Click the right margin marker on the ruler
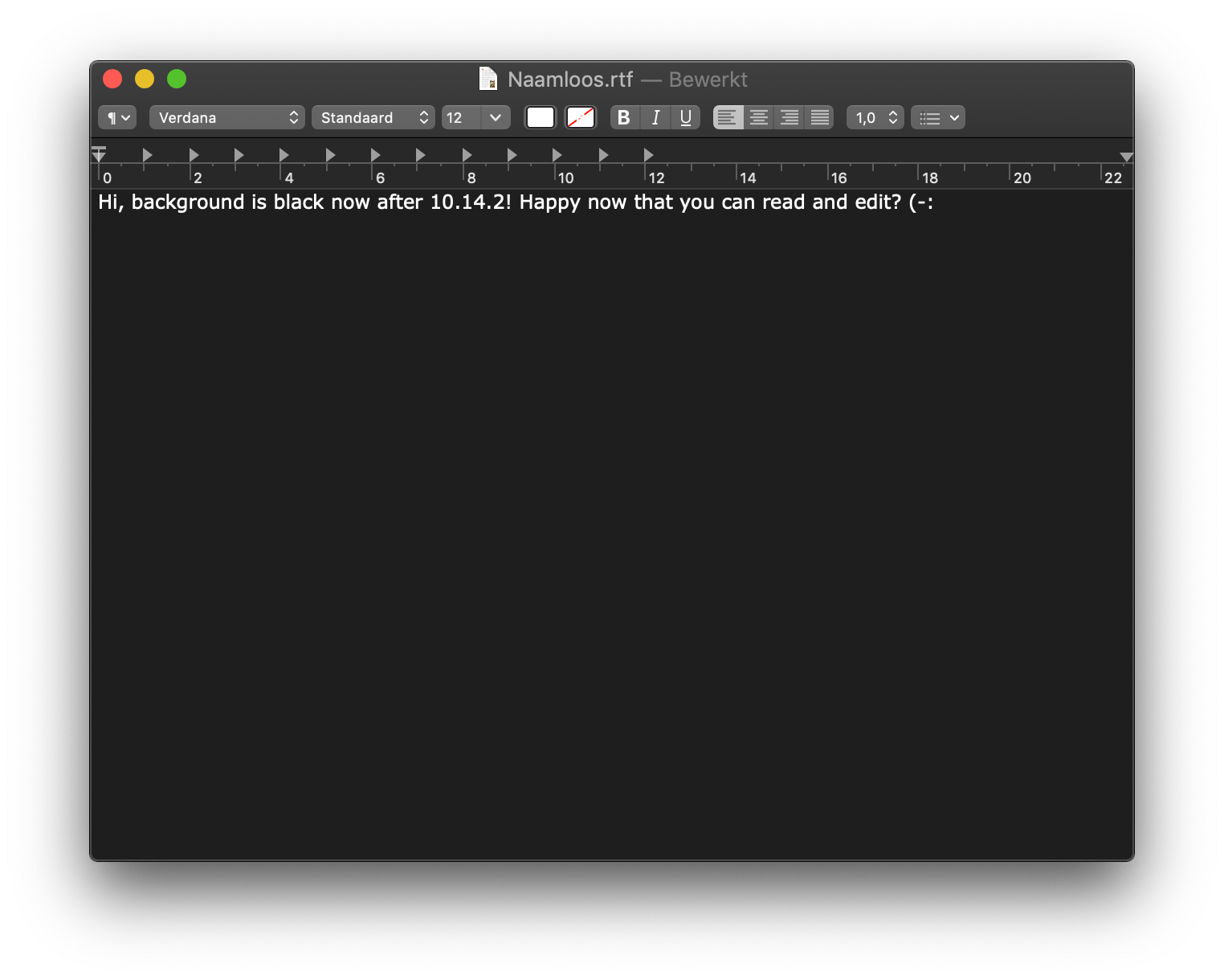 (1127, 157)
